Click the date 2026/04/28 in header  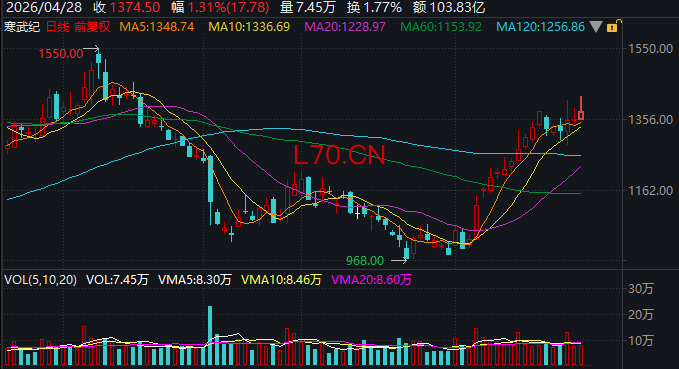point(44,7)
